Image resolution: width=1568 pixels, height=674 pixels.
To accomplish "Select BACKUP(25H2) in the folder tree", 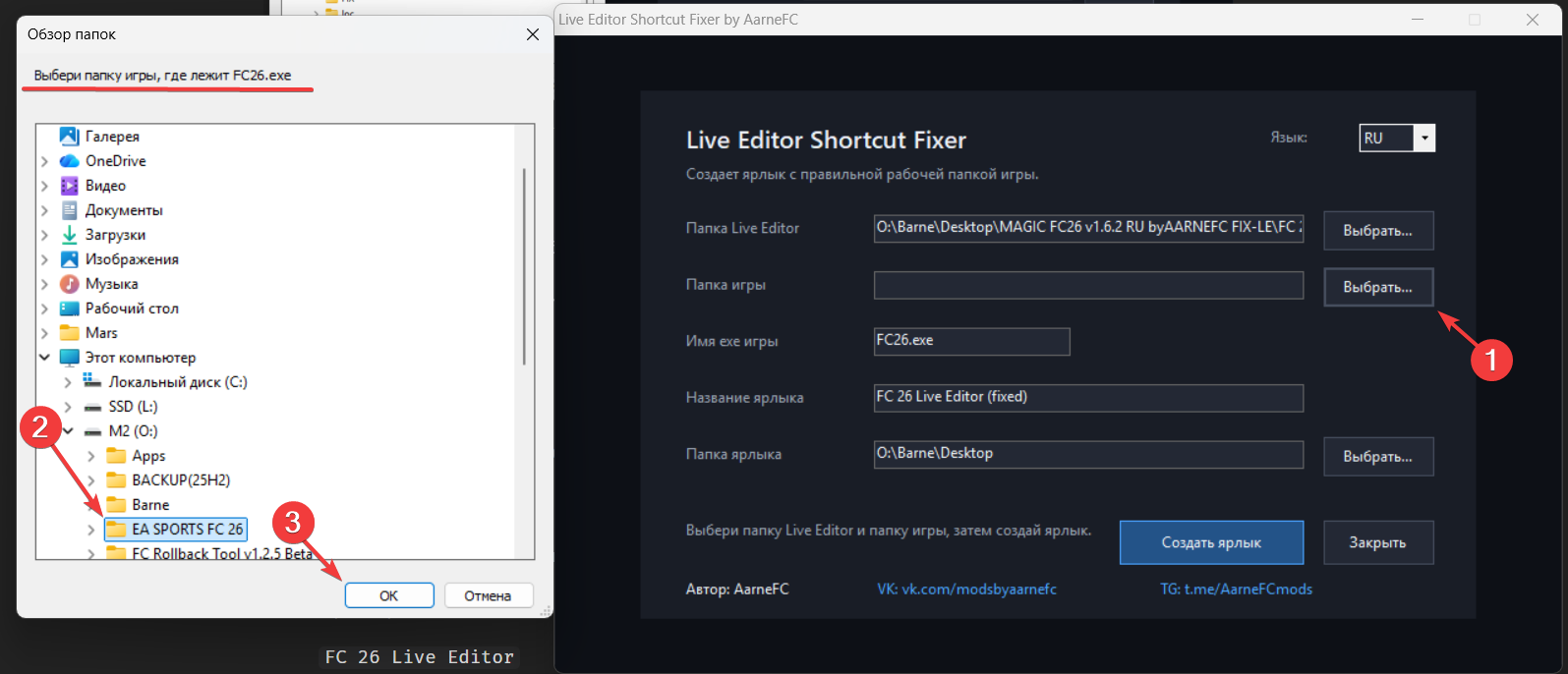I will (181, 480).
